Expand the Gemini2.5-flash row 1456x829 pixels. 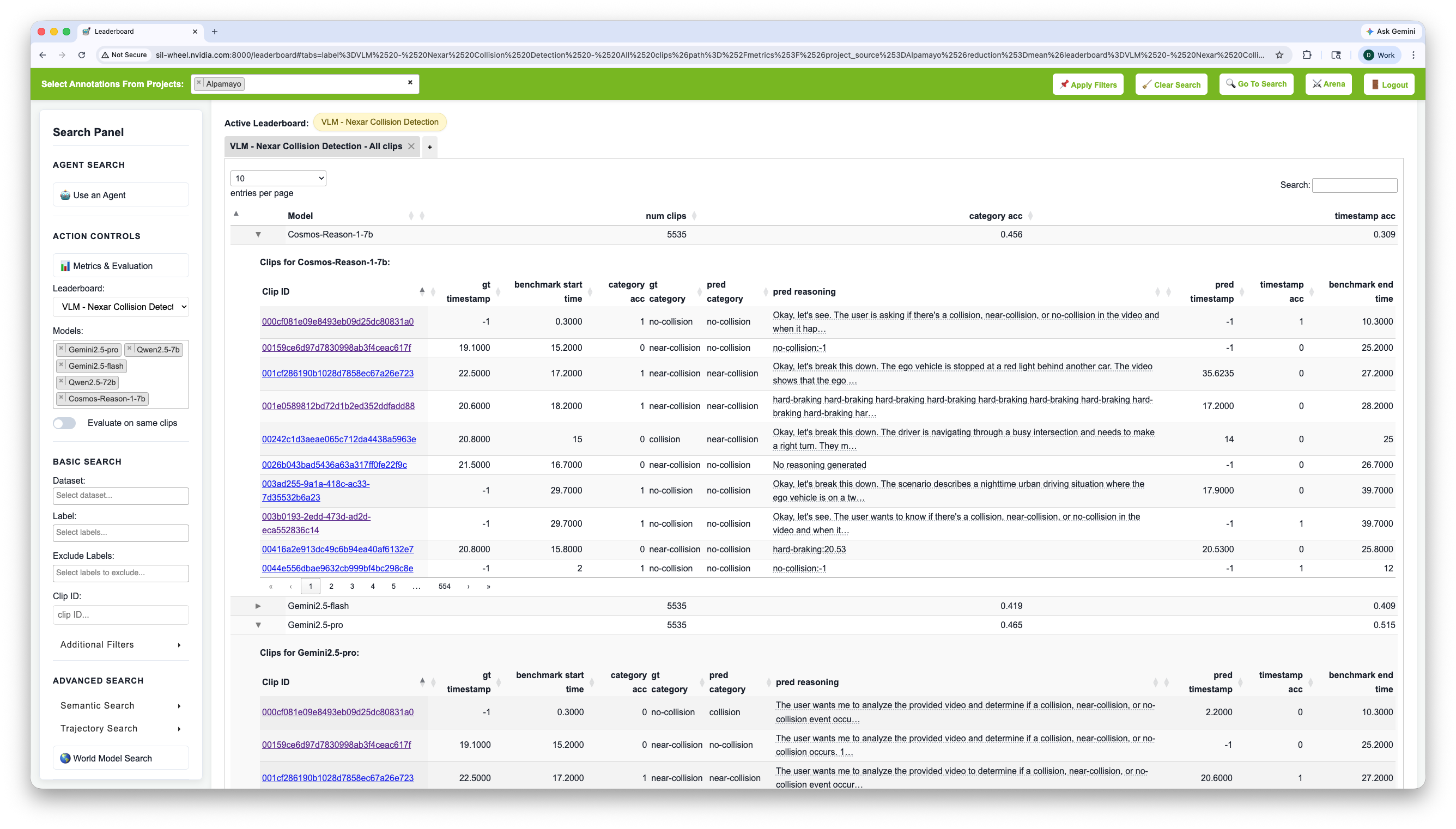pyautogui.click(x=258, y=606)
